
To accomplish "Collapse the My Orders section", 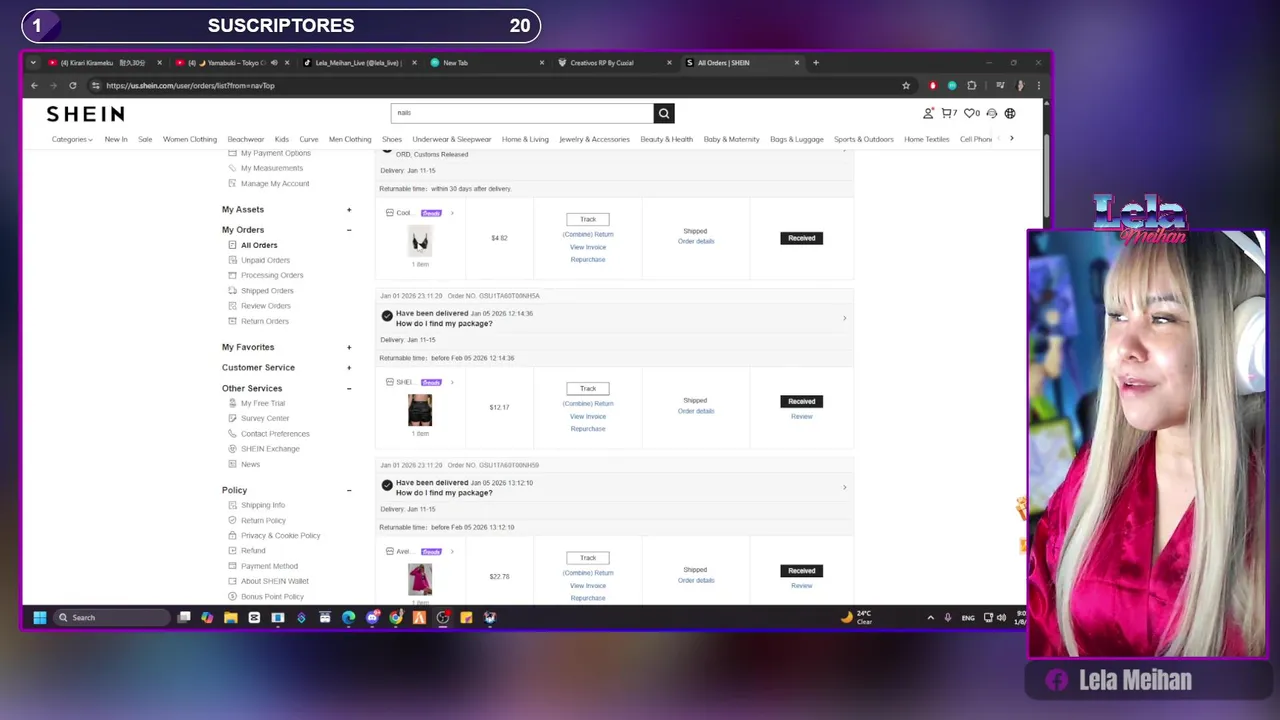I will (349, 230).
